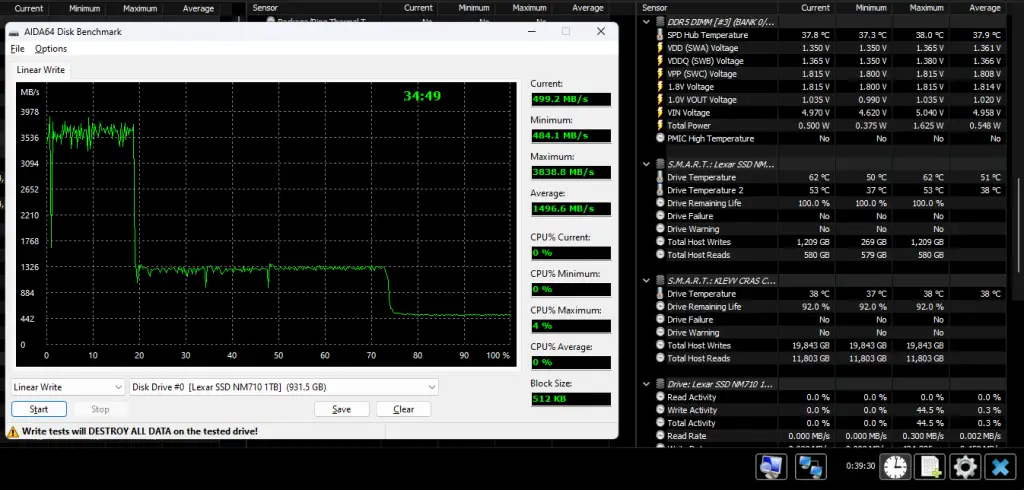
Task: Select the Read Rate row
Action: pos(823,436)
